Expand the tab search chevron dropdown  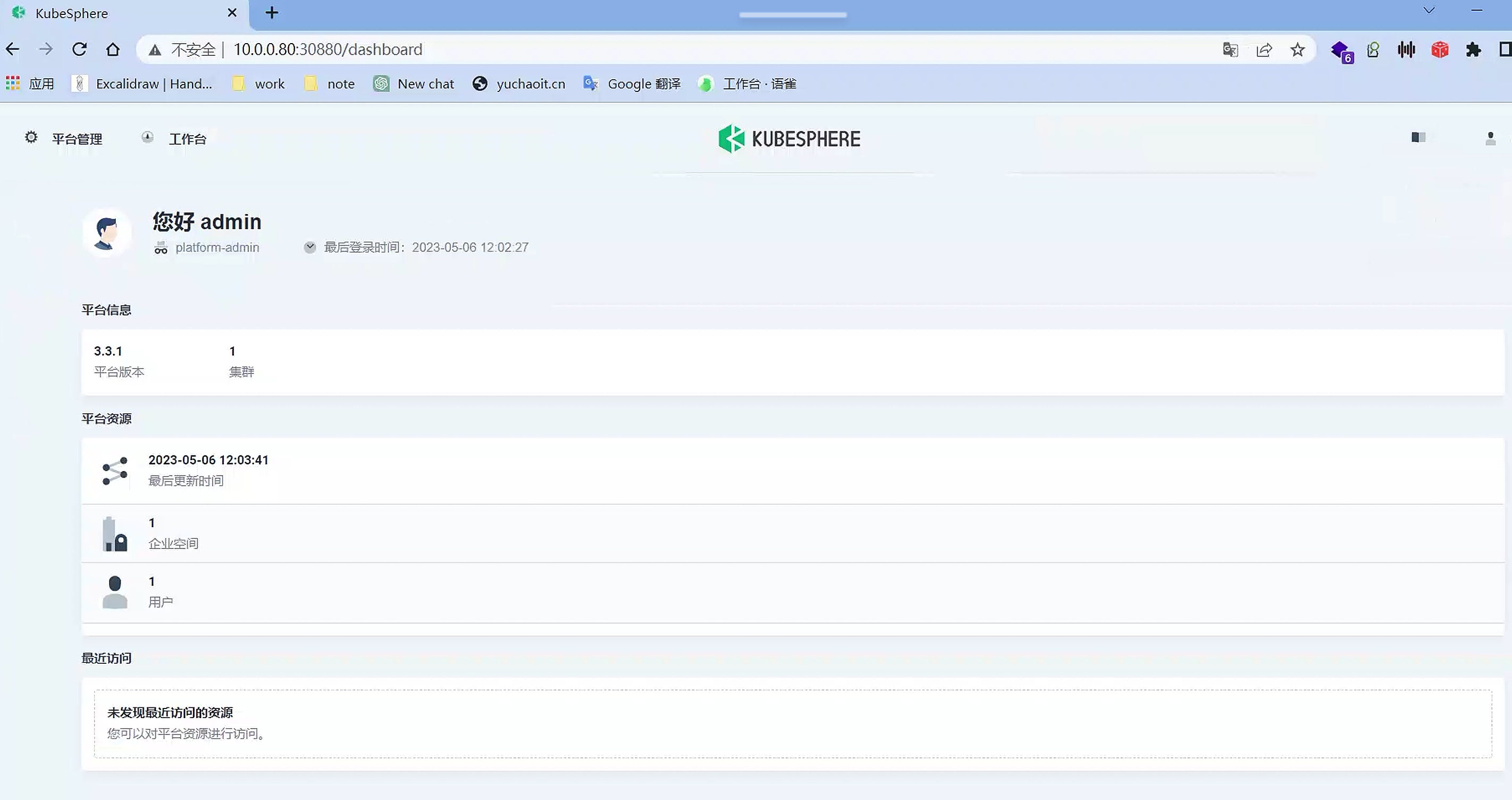(x=1429, y=11)
